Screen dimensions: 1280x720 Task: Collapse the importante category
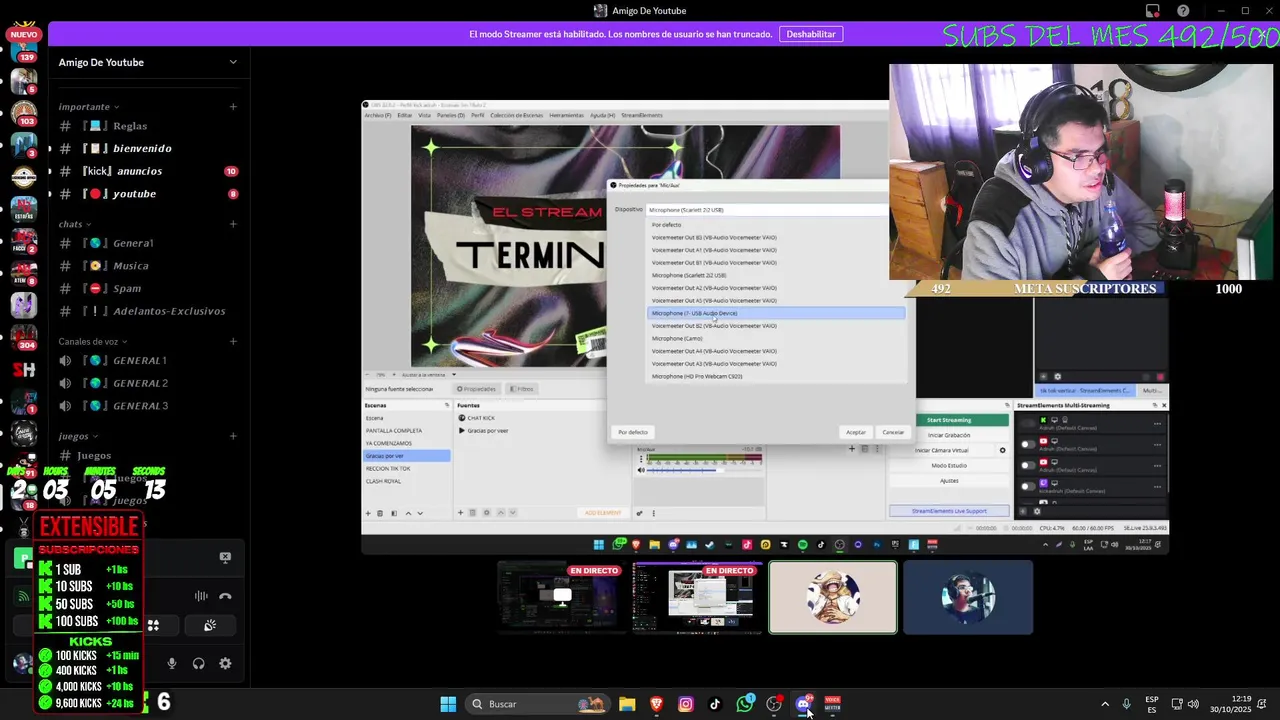point(88,106)
